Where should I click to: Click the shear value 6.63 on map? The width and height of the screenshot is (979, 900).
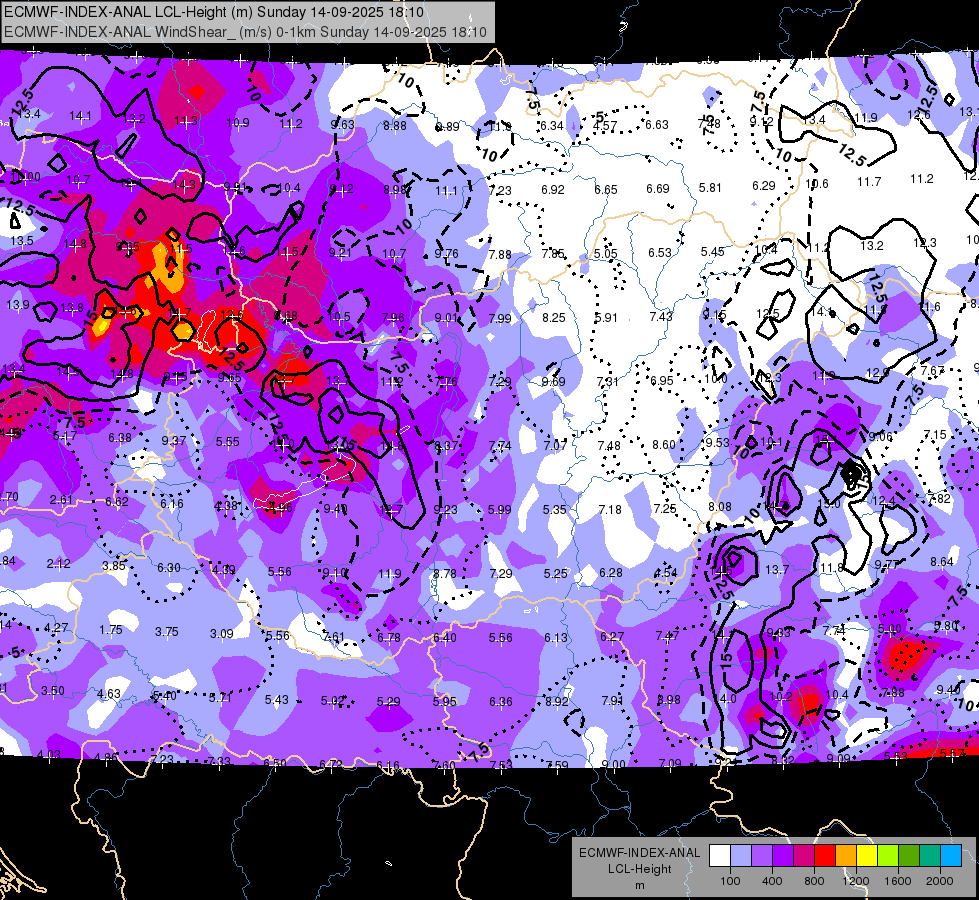point(657,125)
